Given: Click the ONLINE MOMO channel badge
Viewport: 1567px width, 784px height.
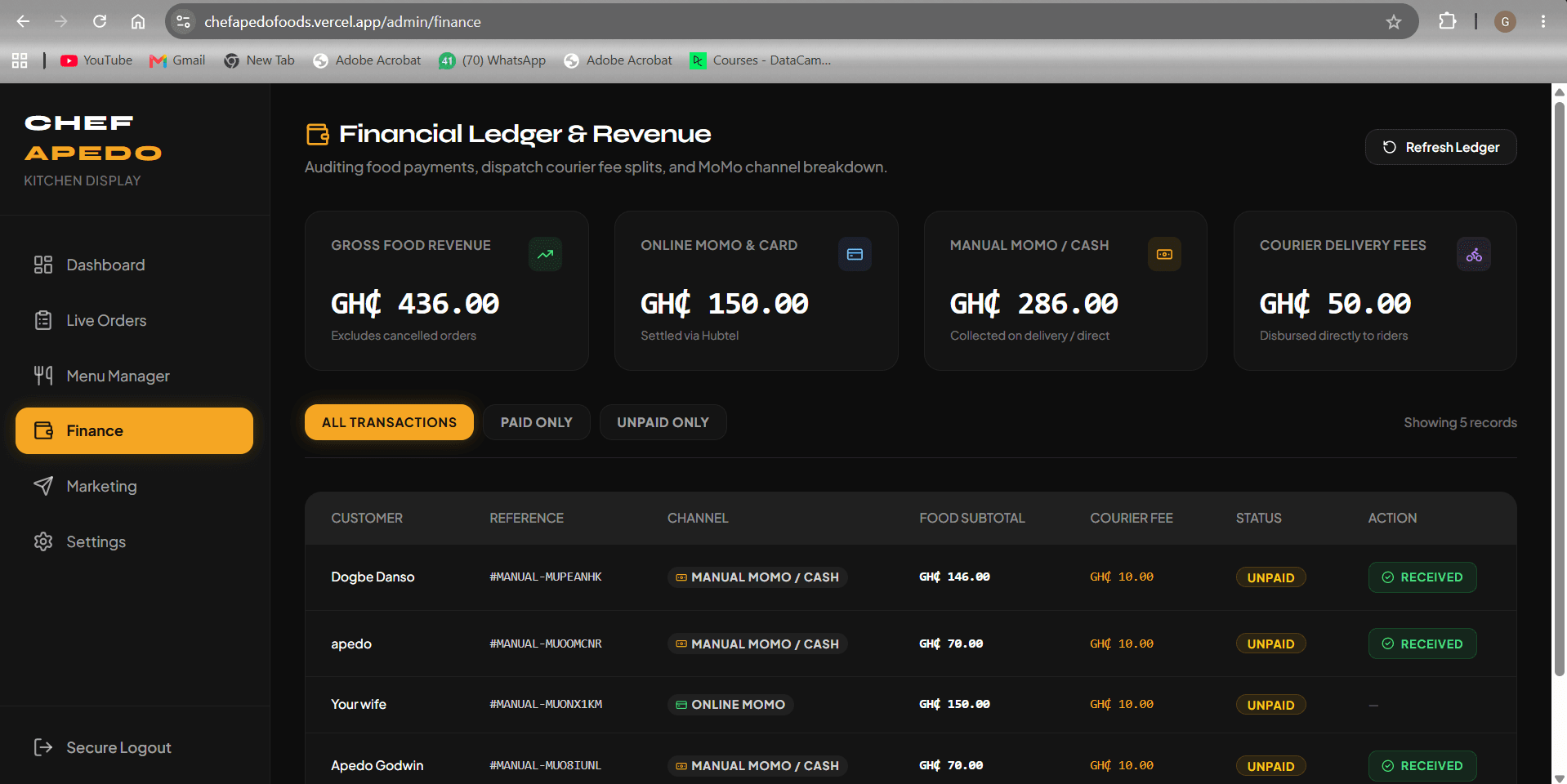Looking at the screenshot, I should (x=730, y=705).
